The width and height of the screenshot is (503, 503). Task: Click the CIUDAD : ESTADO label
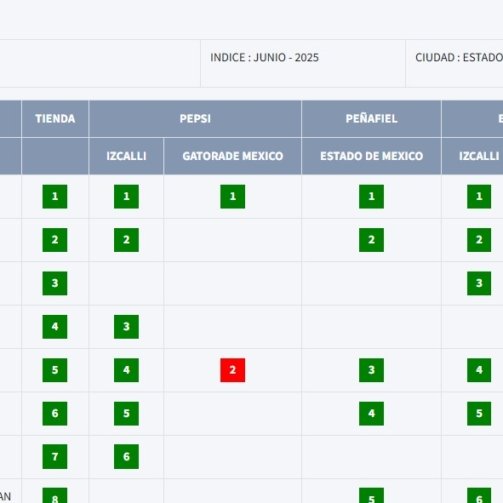click(x=459, y=58)
